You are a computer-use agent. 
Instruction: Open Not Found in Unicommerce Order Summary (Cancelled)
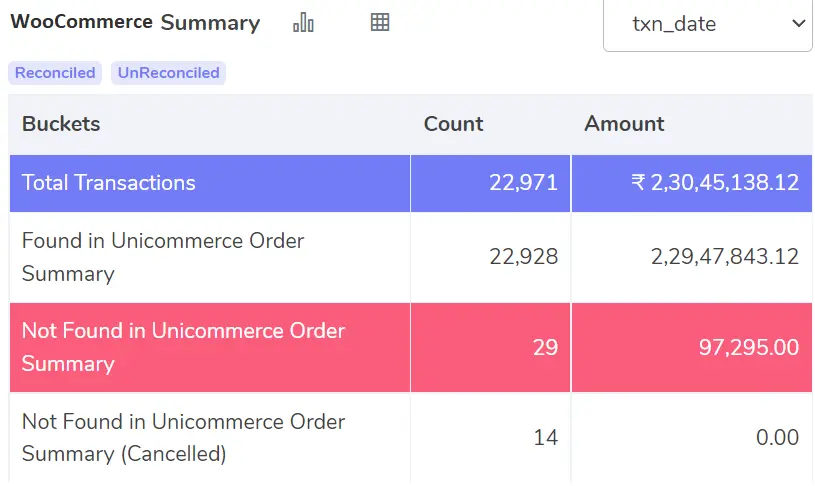coord(411,438)
